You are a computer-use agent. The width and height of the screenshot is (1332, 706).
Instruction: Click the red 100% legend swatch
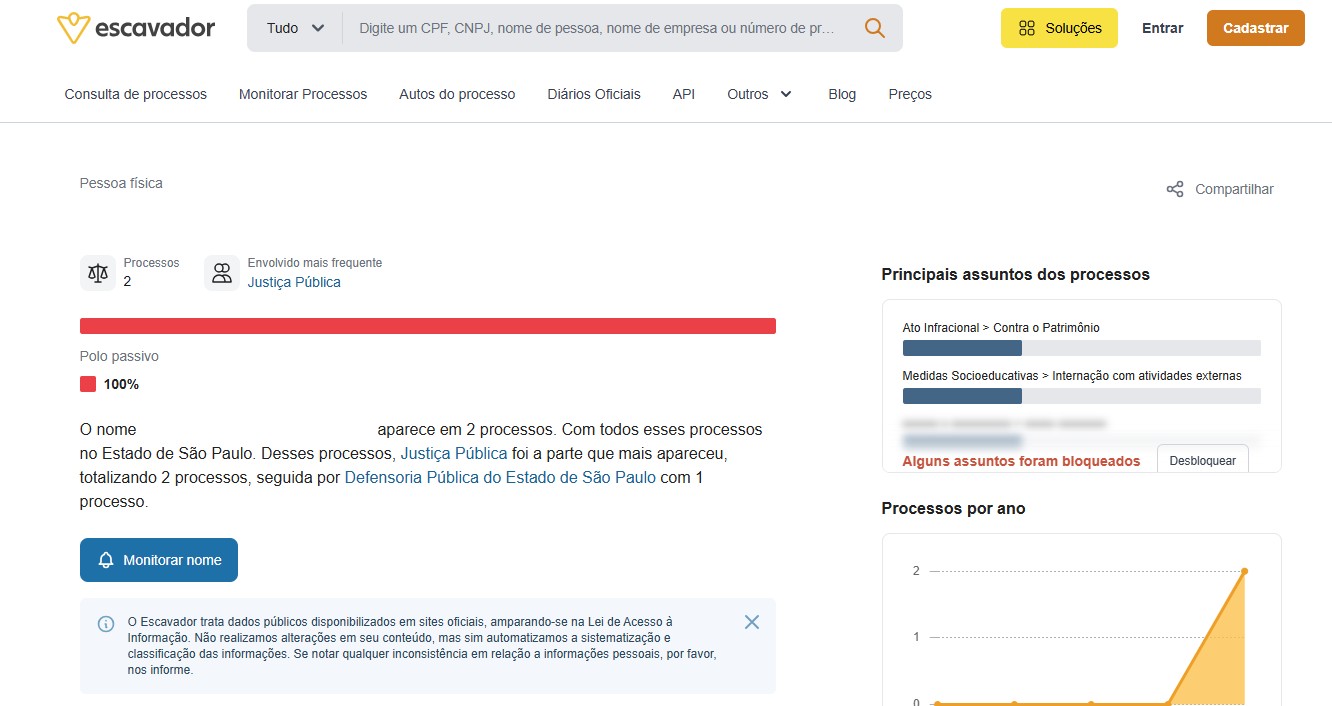click(x=88, y=384)
